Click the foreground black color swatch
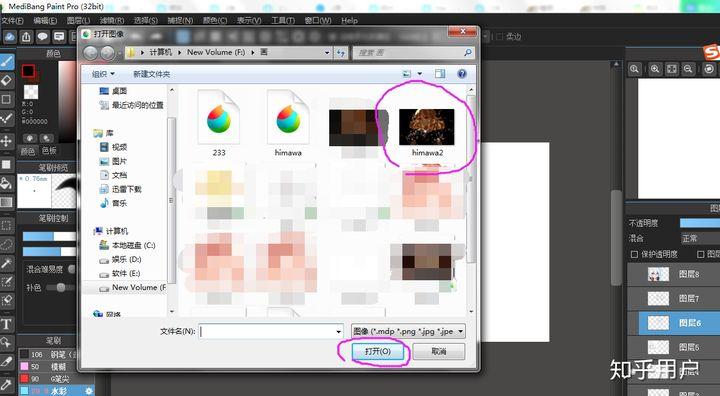This screenshot has height=396, width=720. coord(28,71)
